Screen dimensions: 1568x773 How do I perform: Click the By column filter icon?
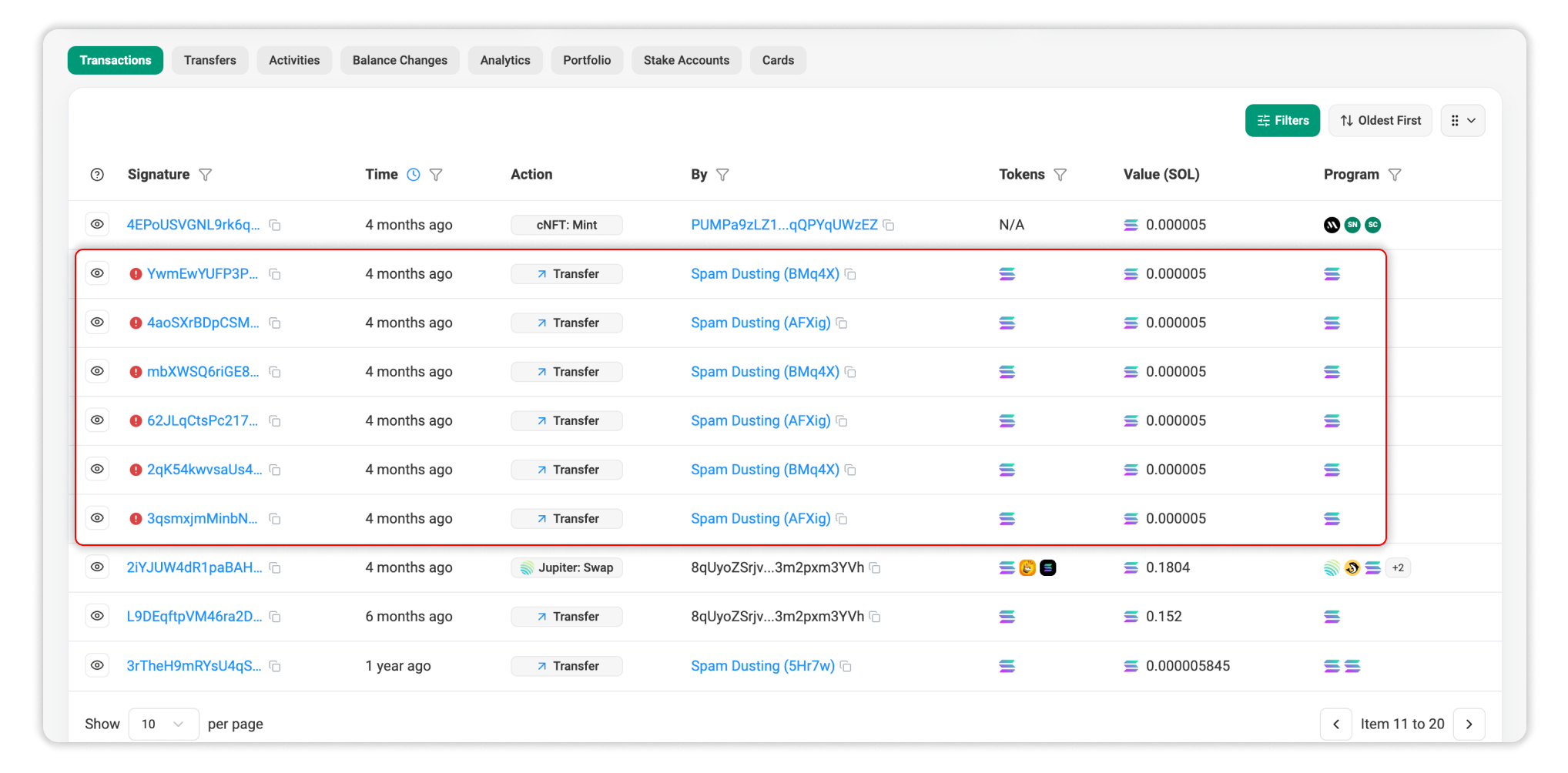(722, 175)
